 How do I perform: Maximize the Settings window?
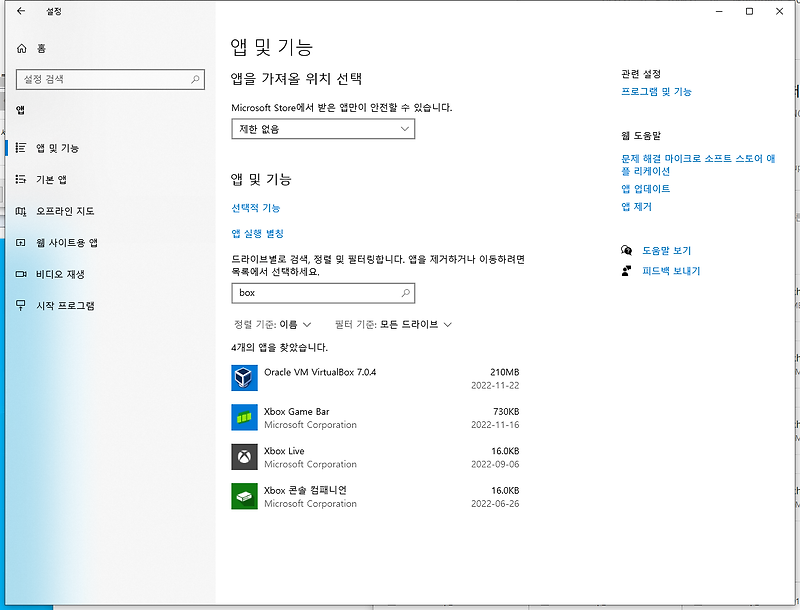(749, 11)
